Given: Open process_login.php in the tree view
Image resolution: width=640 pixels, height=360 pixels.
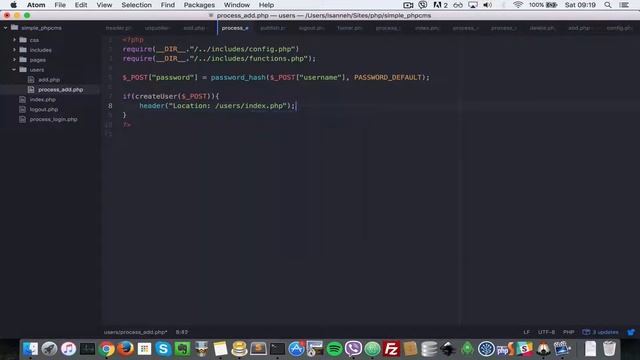Looking at the screenshot, I should [x=53, y=119].
